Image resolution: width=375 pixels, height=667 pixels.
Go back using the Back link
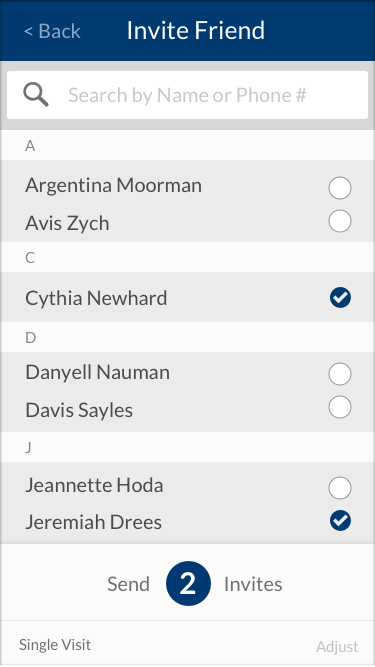click(x=52, y=31)
